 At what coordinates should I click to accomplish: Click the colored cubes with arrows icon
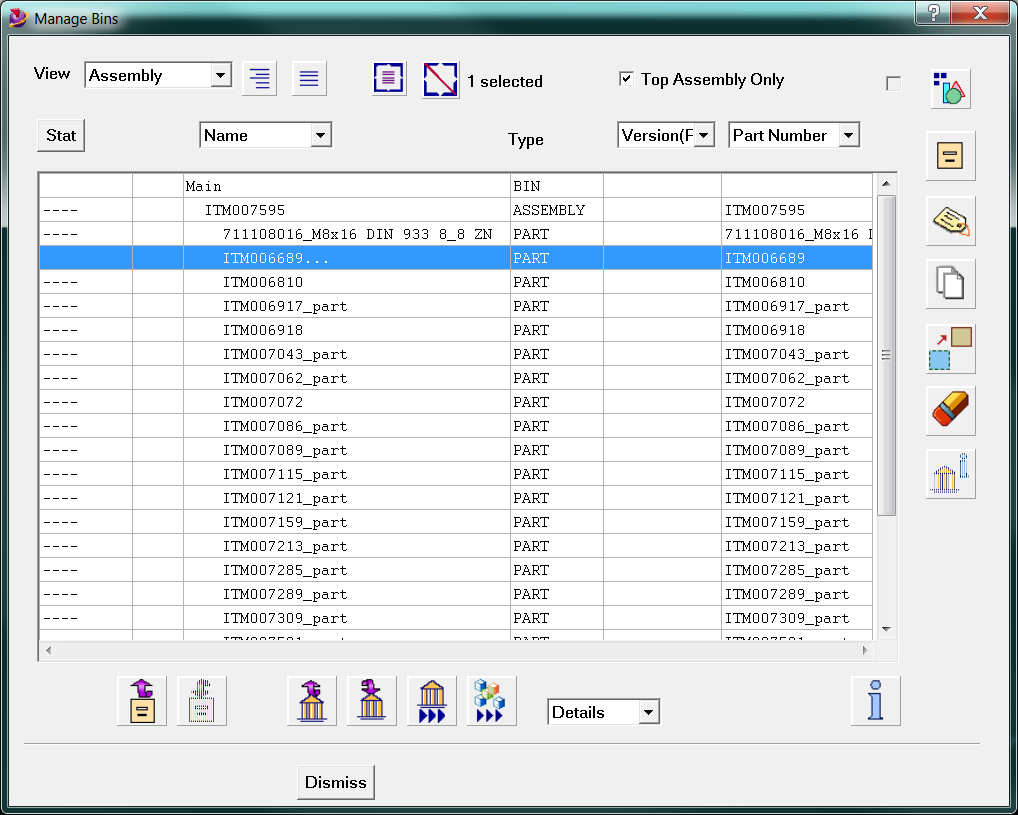click(491, 701)
